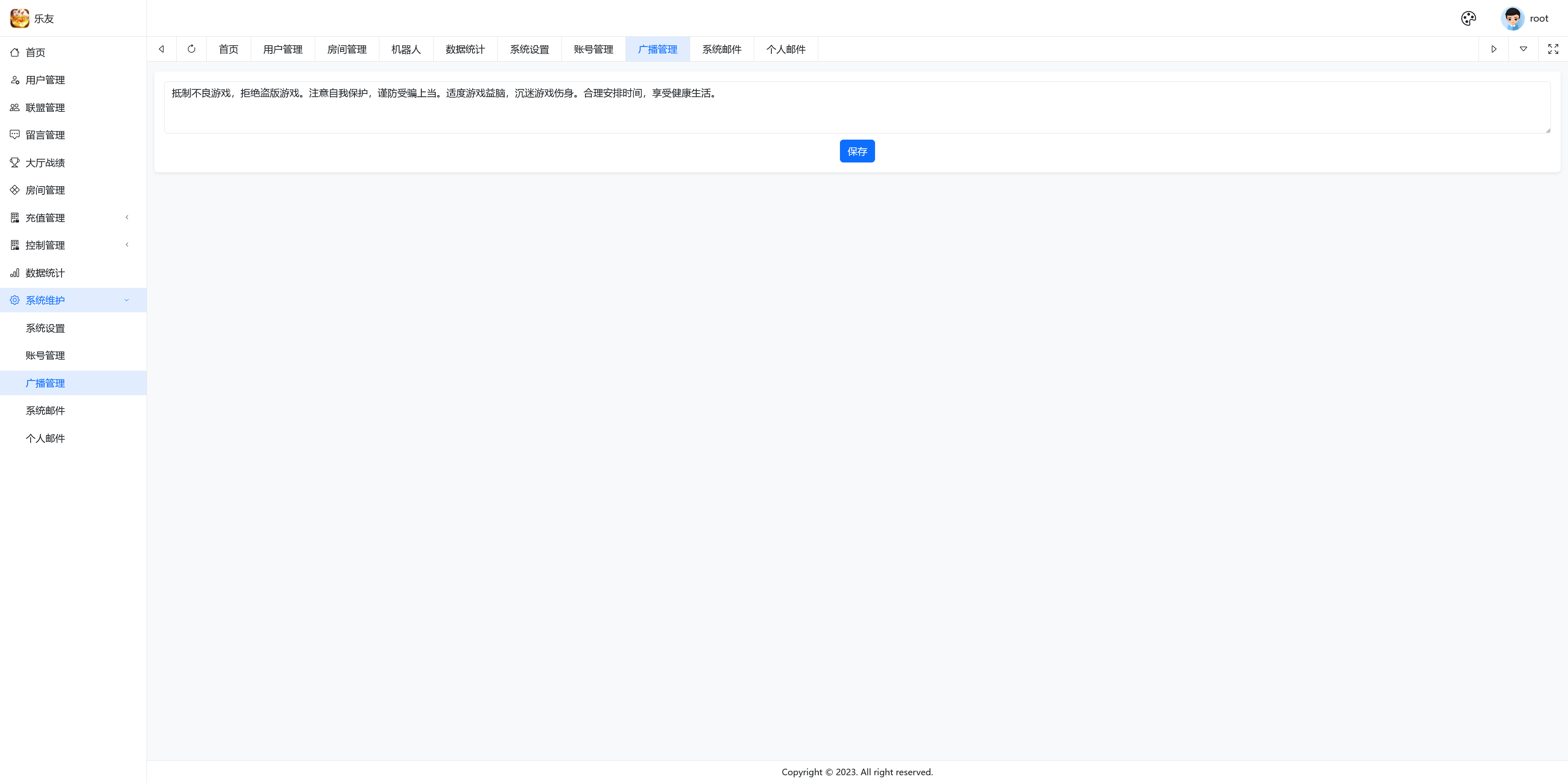Screen dimensions: 1568x783
Task: Toggle the fullscreen icon
Action: coord(1553,49)
